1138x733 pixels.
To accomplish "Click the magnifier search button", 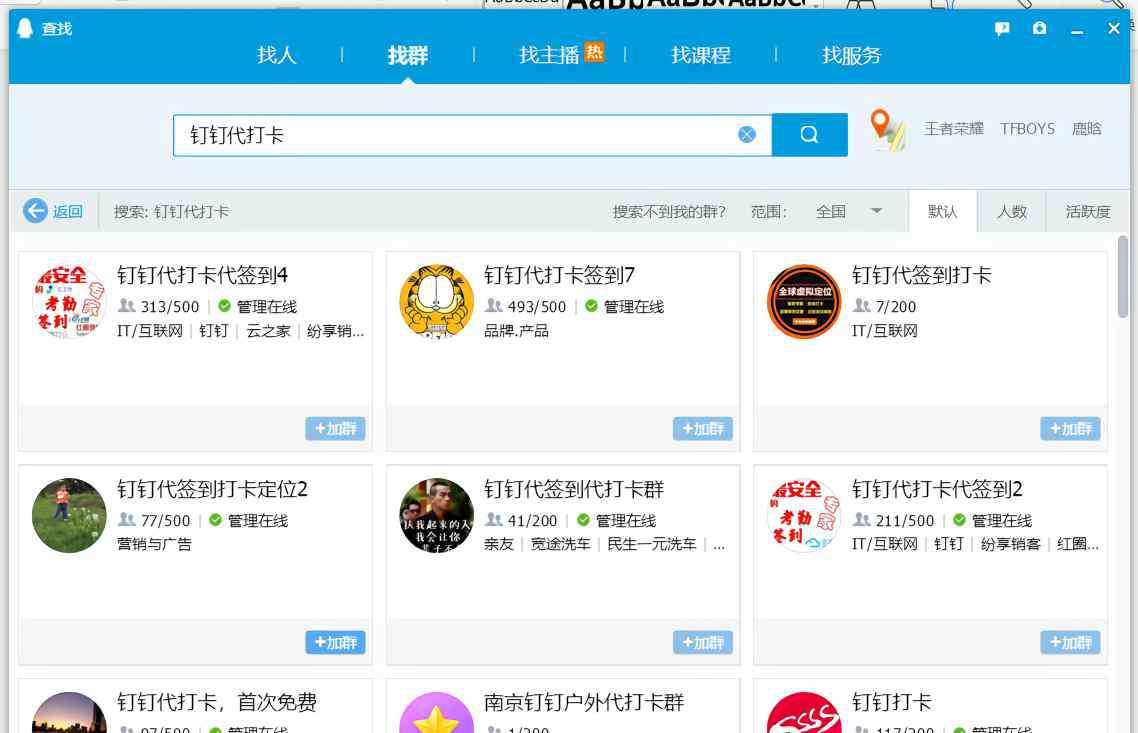I will 809,134.
